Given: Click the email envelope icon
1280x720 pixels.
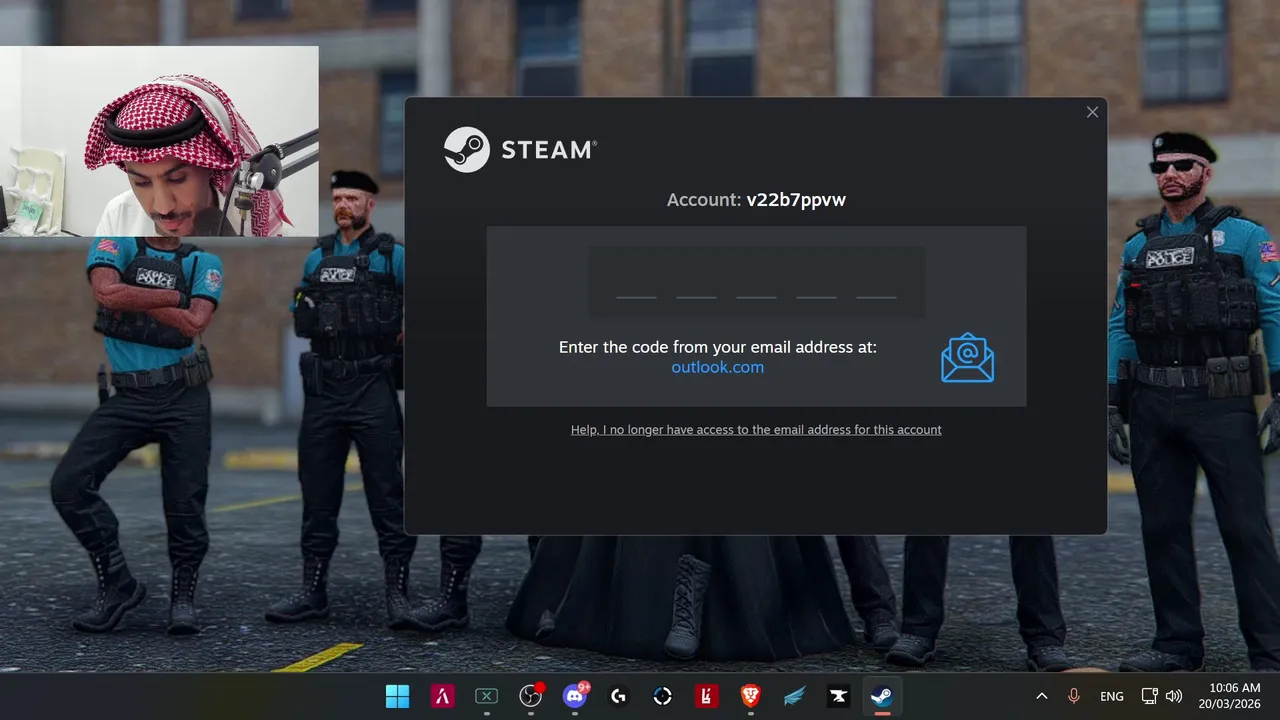Looking at the screenshot, I should [x=967, y=357].
